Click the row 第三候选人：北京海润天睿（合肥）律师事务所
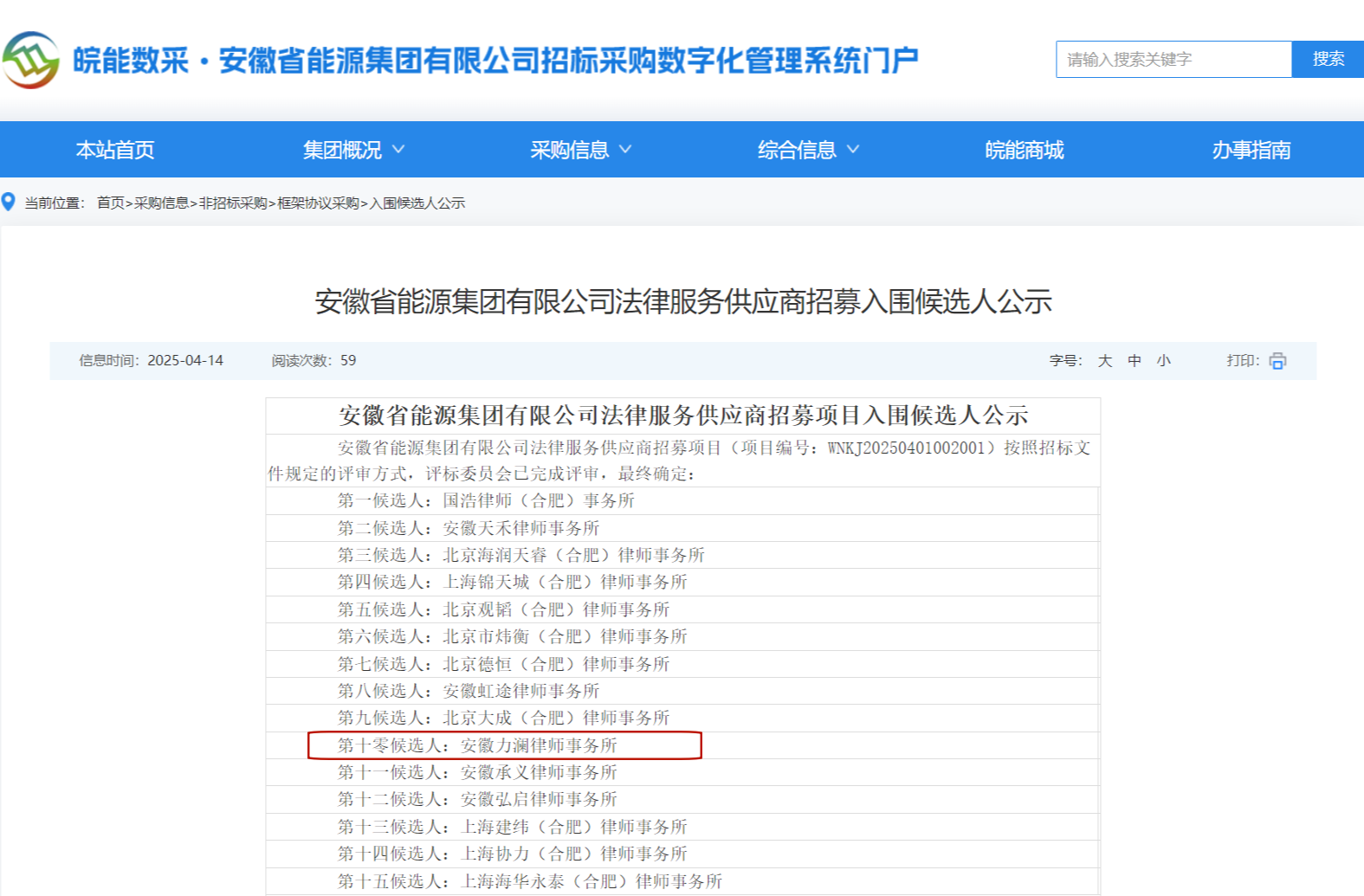Image resolution: width=1364 pixels, height=896 pixels. (x=682, y=555)
